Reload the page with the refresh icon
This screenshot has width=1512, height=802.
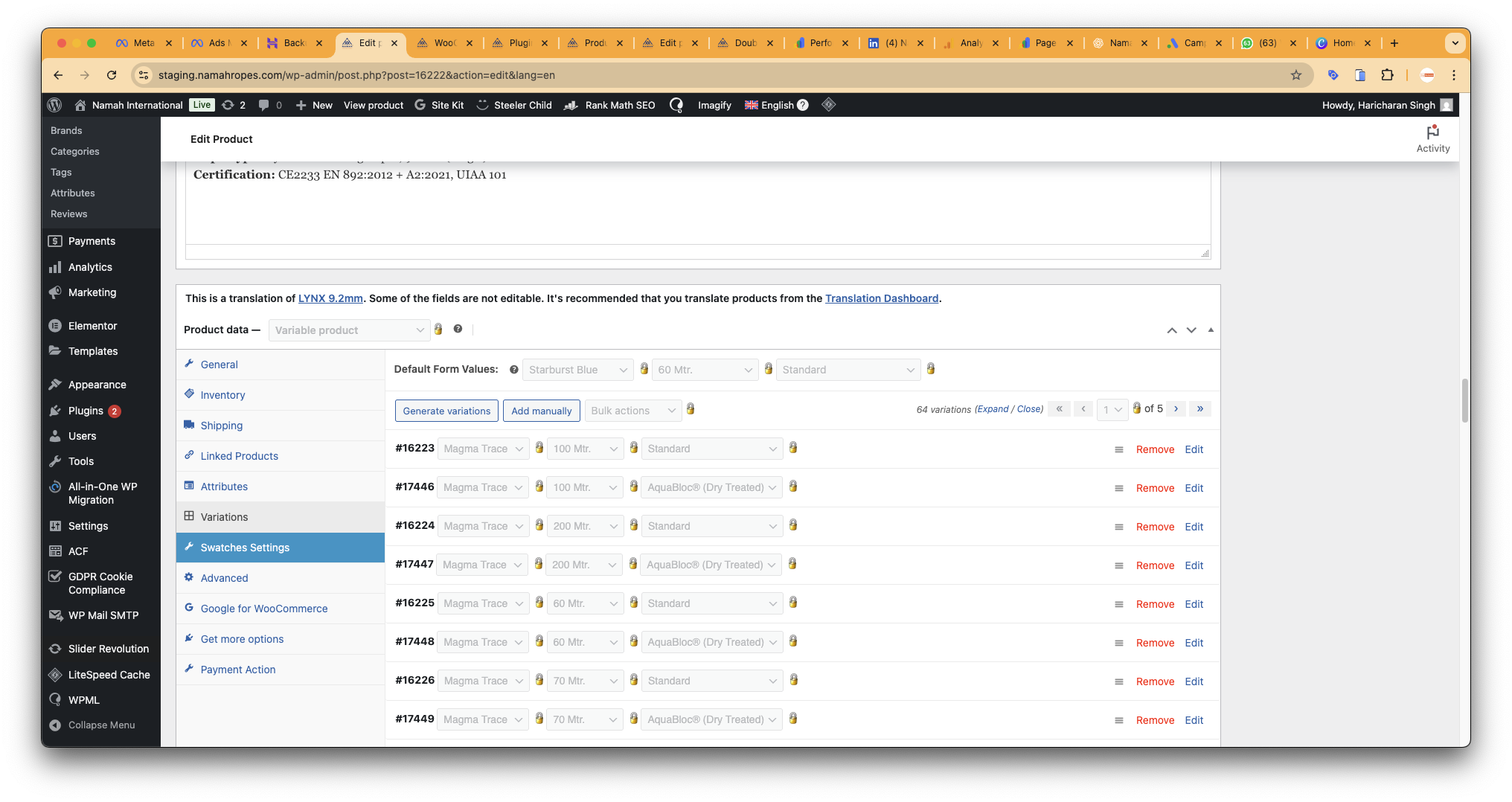pos(112,75)
